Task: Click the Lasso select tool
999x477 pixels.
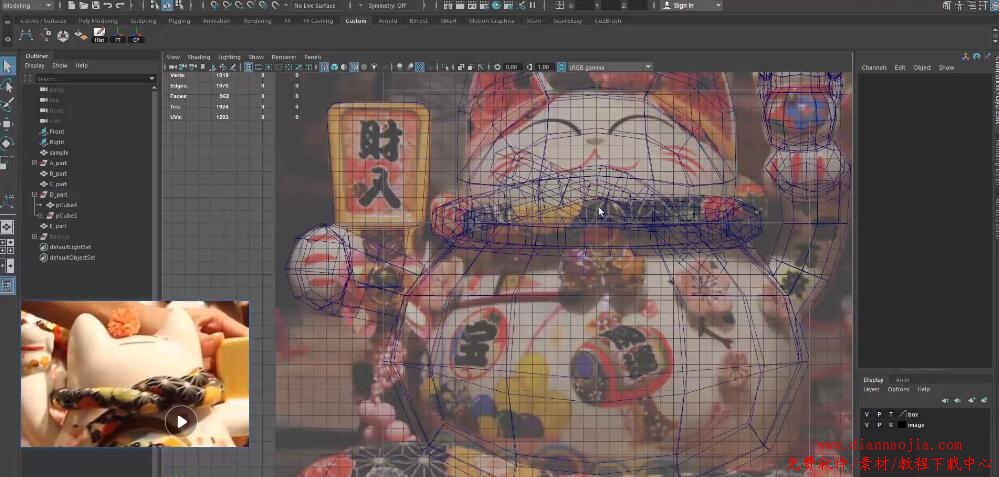Action: tap(8, 86)
